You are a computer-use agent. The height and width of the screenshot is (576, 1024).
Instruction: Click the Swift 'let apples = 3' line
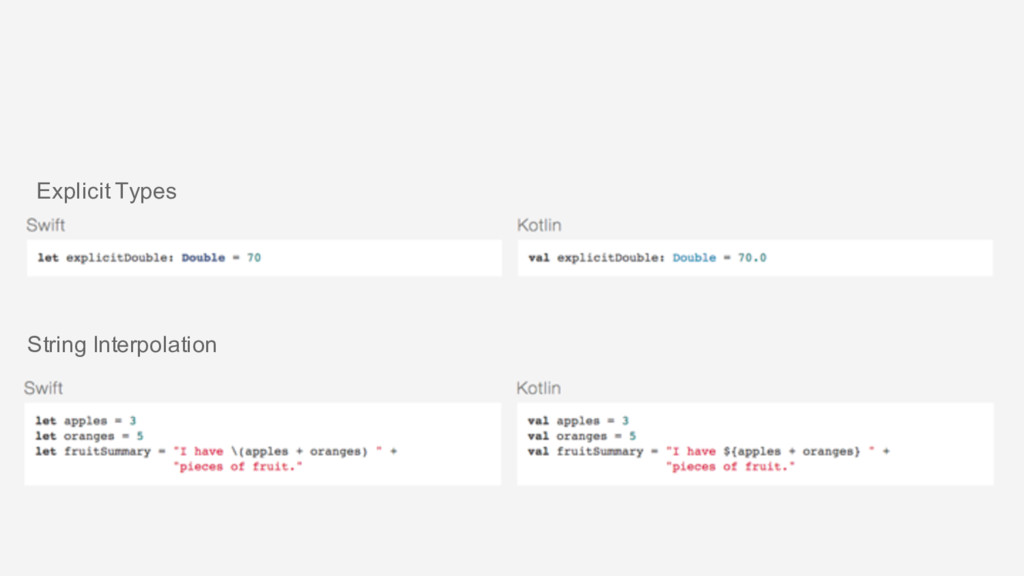point(86,421)
